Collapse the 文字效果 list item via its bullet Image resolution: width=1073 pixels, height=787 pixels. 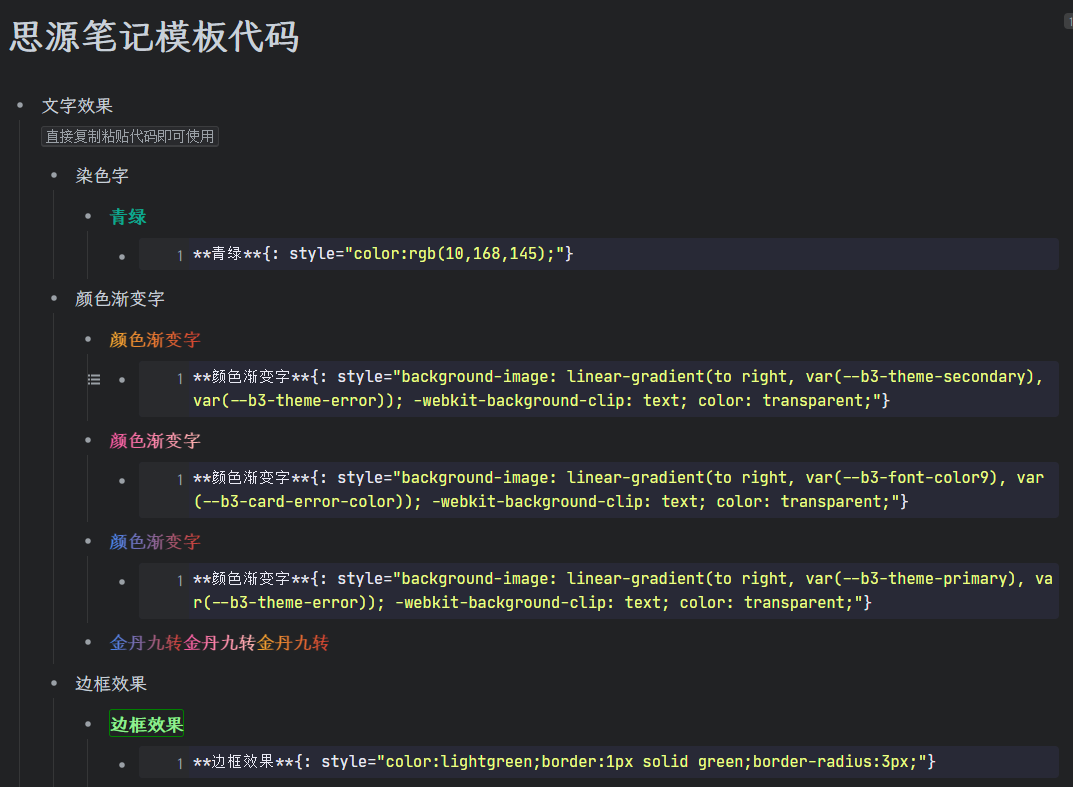[20, 106]
